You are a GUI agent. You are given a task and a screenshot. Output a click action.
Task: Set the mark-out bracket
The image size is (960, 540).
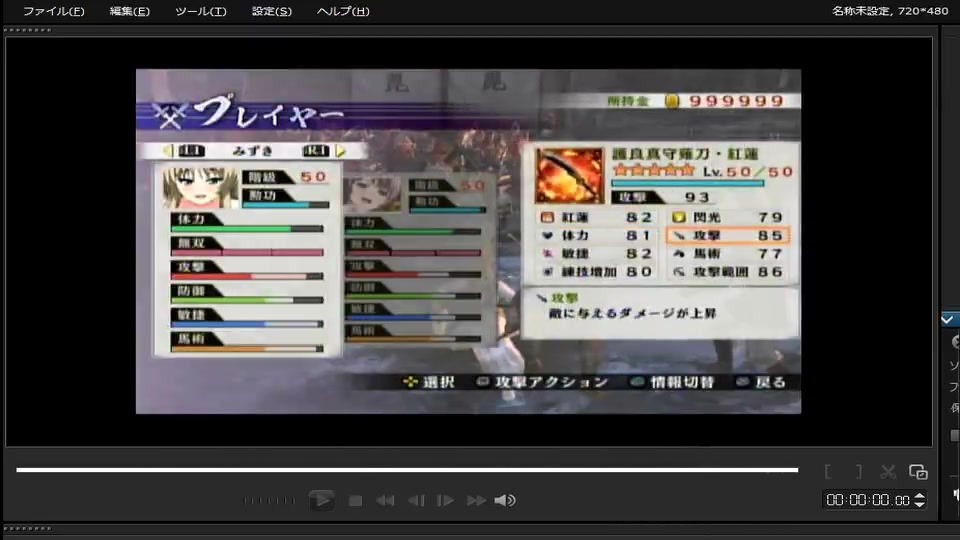click(859, 471)
